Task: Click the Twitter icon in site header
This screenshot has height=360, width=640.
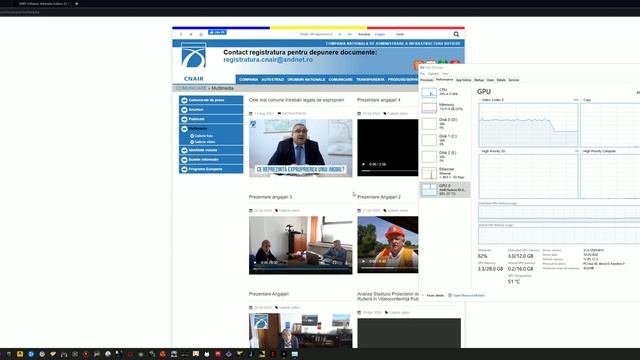Action: 191,34
